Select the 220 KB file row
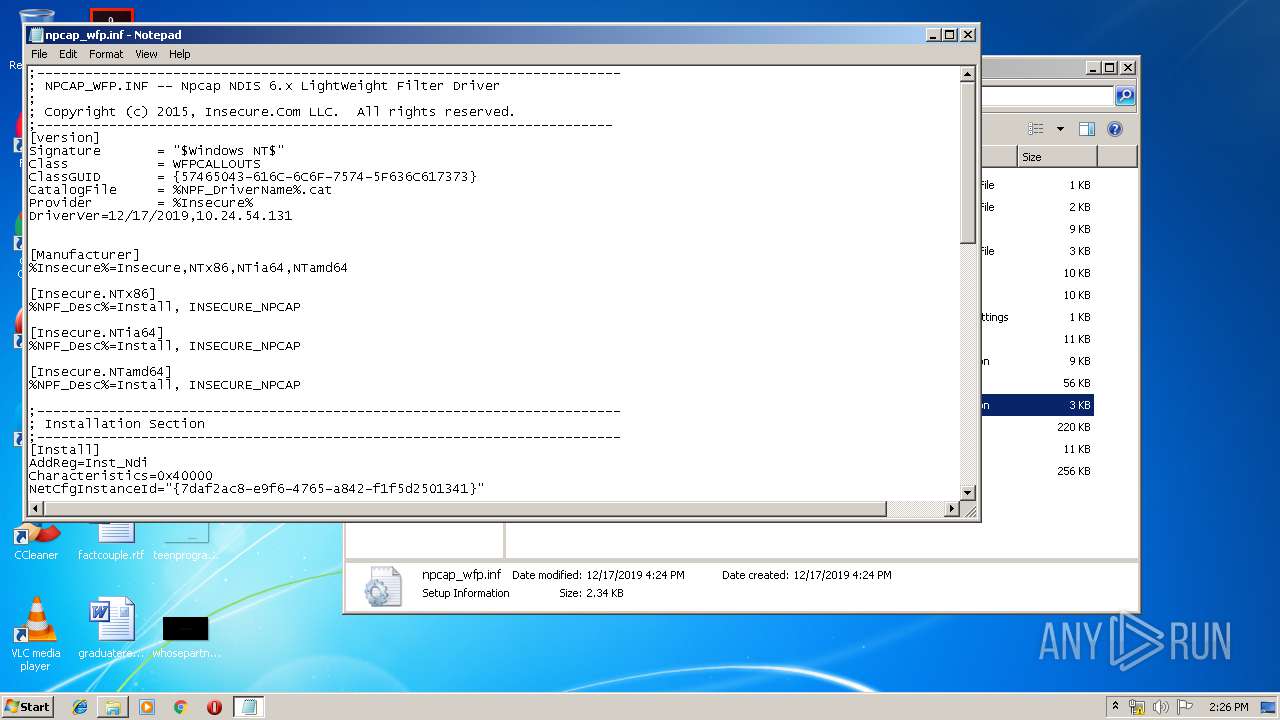 coord(1037,427)
